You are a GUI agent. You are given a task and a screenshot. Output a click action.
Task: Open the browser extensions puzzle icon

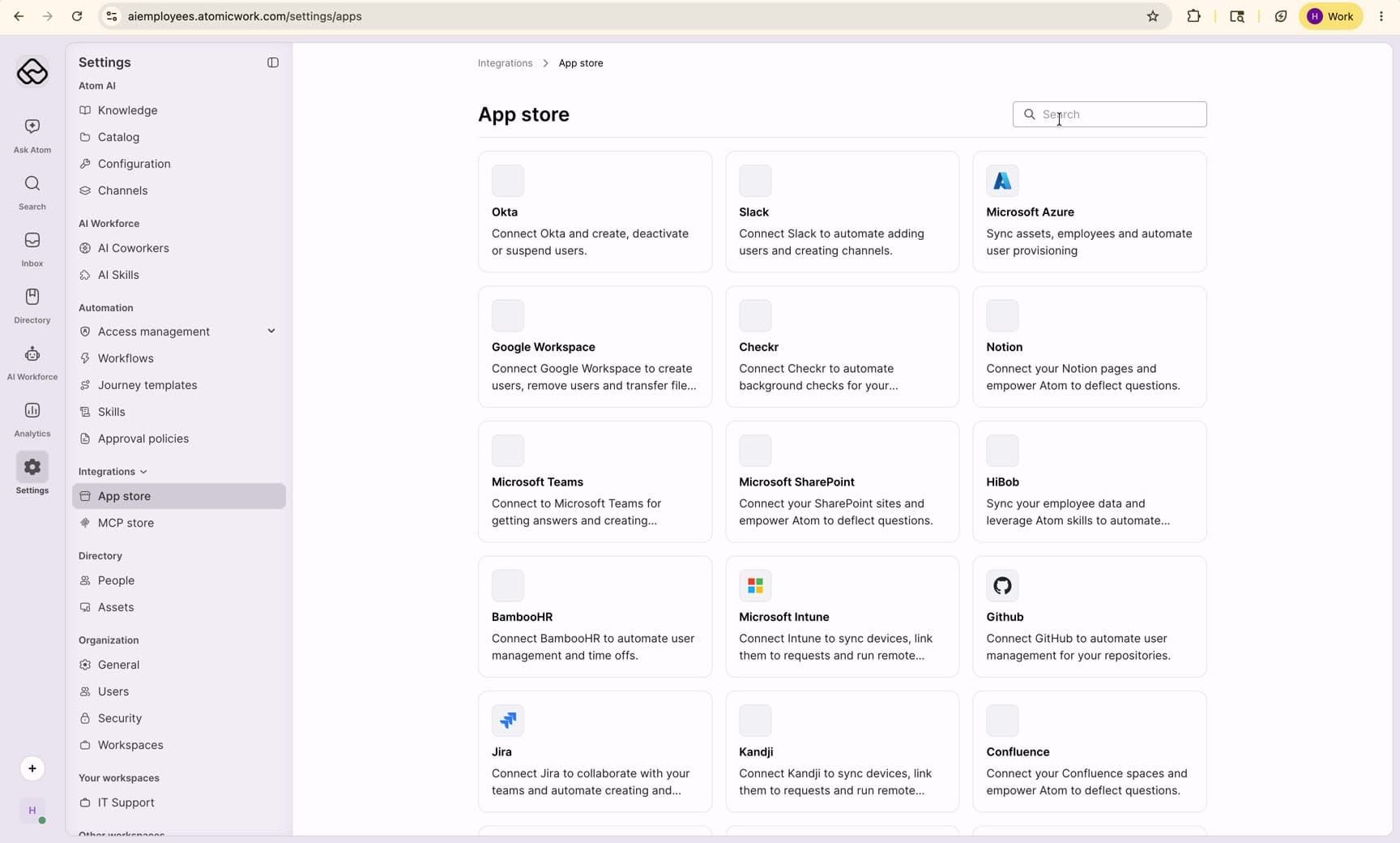(x=1193, y=16)
